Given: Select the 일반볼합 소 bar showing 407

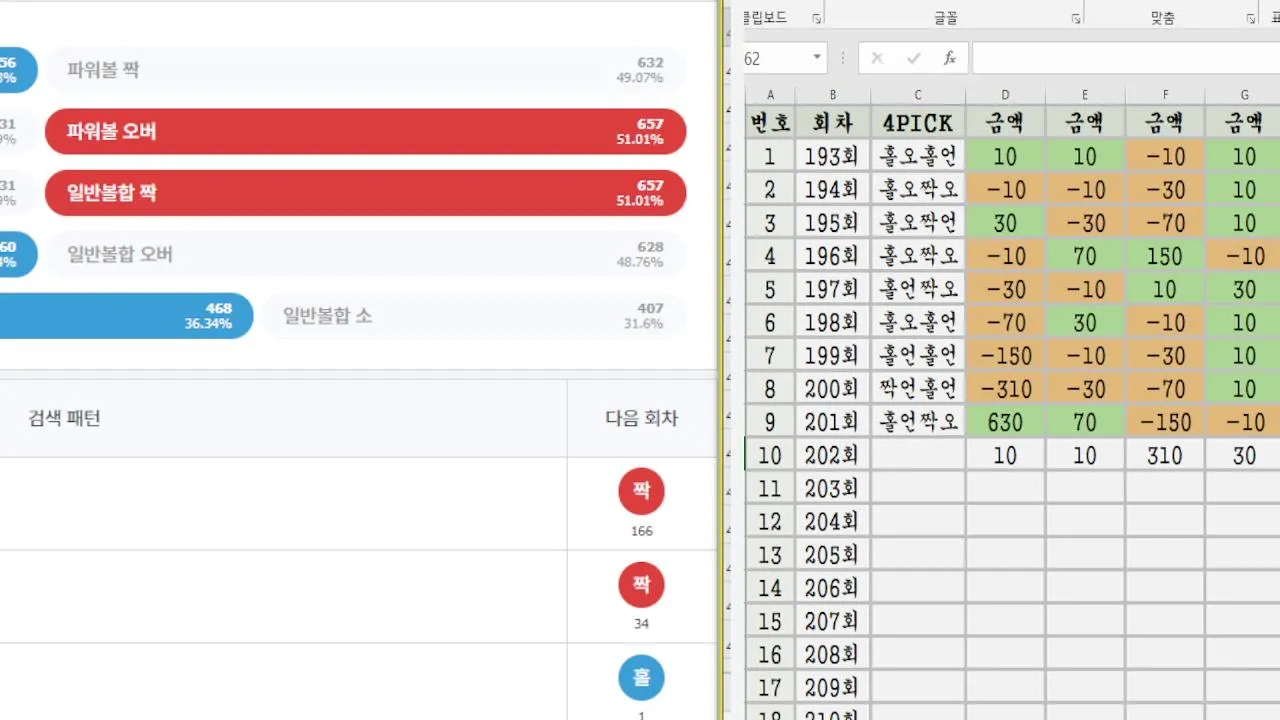Looking at the screenshot, I should 474,316.
